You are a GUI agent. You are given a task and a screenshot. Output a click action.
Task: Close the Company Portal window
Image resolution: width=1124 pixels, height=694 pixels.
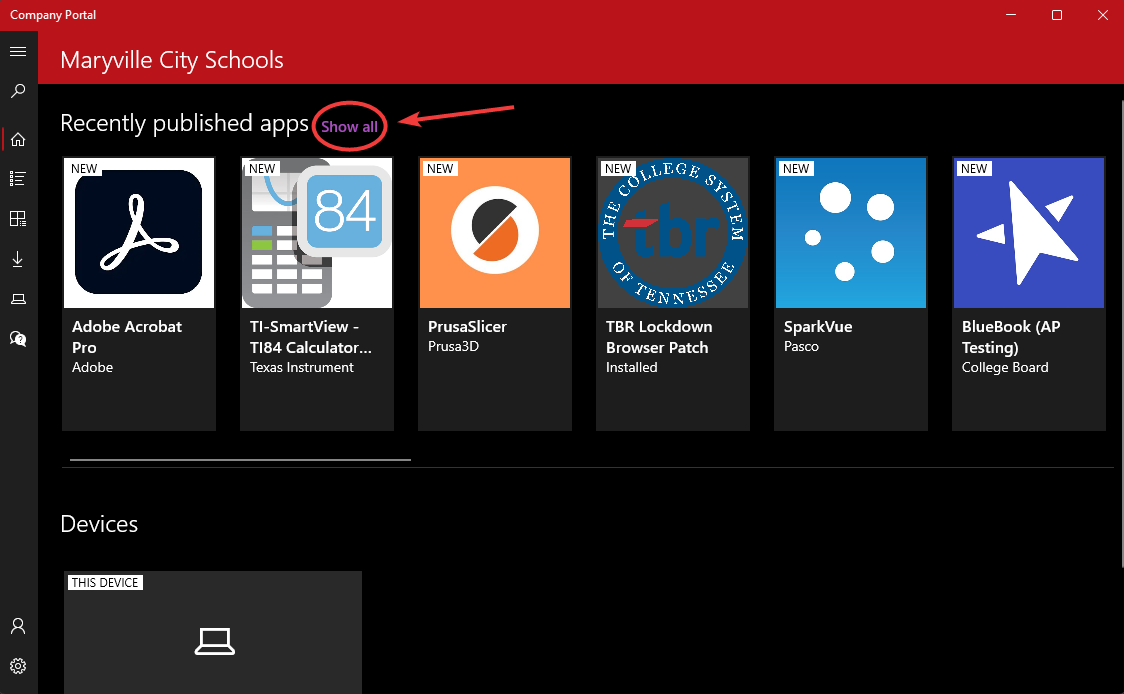click(x=1102, y=15)
